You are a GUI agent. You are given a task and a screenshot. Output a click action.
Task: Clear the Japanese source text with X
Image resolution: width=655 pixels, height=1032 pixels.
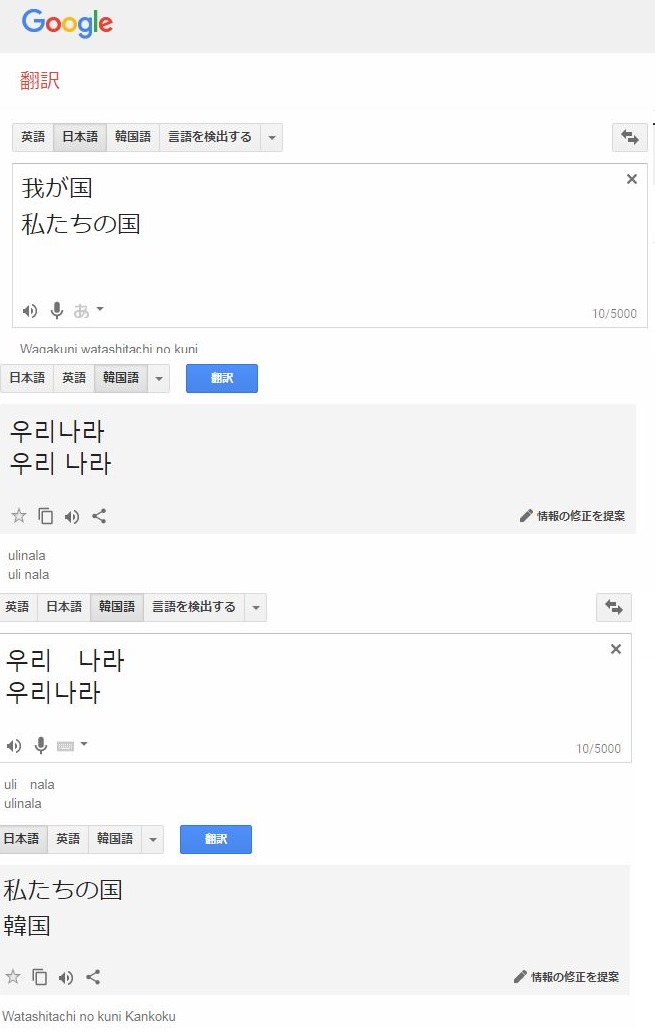coord(631,179)
